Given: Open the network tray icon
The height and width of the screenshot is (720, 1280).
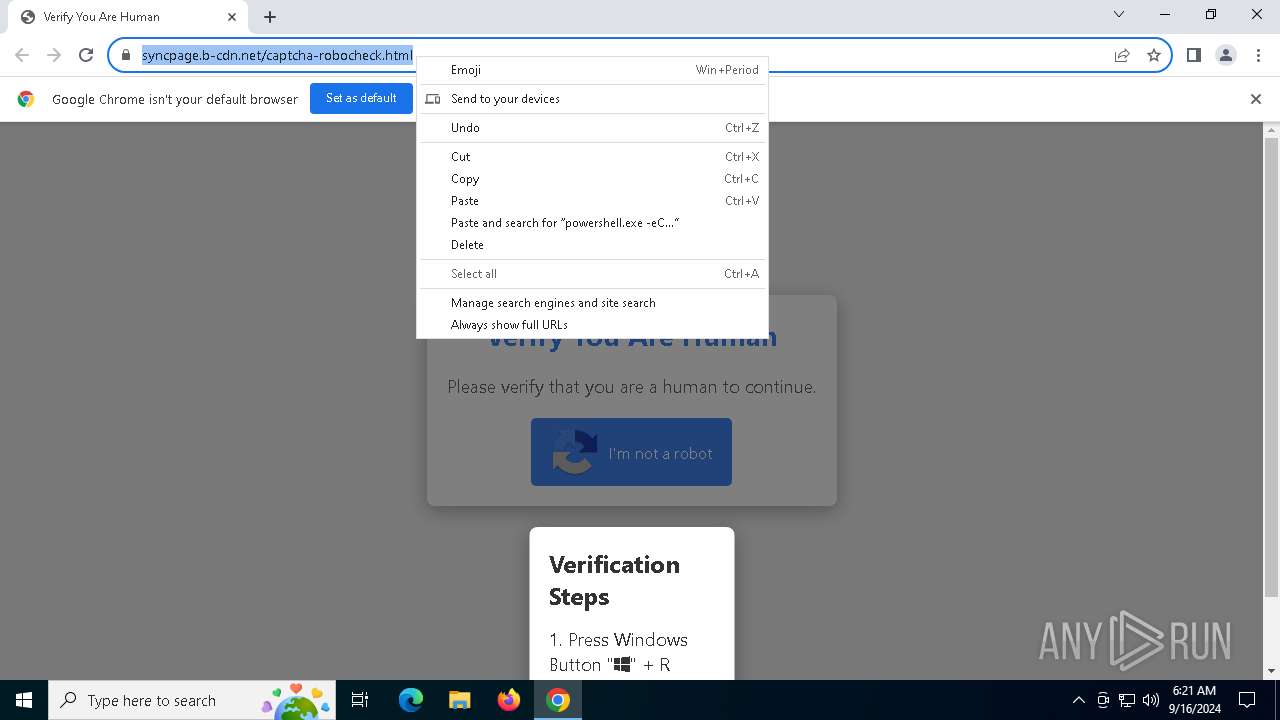Looking at the screenshot, I should 1127,700.
